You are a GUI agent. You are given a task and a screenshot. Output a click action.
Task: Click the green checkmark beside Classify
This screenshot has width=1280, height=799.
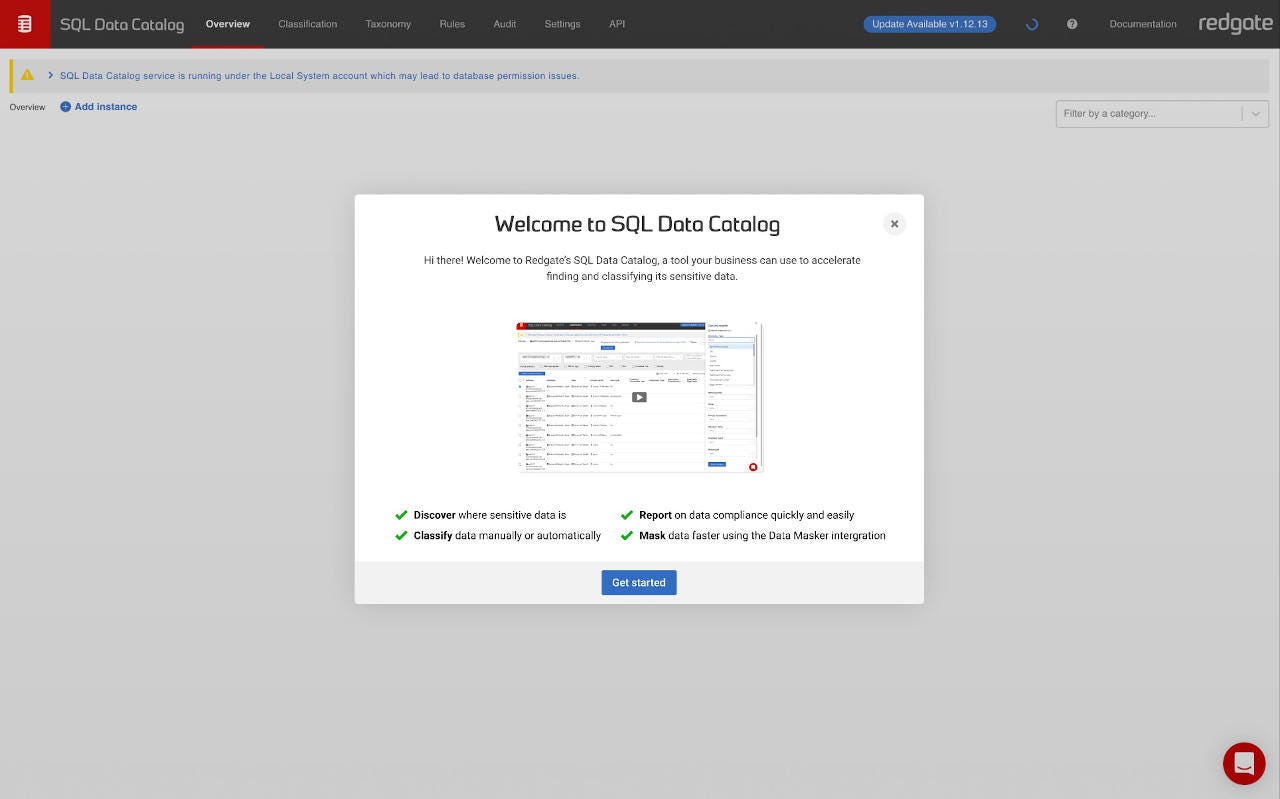point(401,536)
